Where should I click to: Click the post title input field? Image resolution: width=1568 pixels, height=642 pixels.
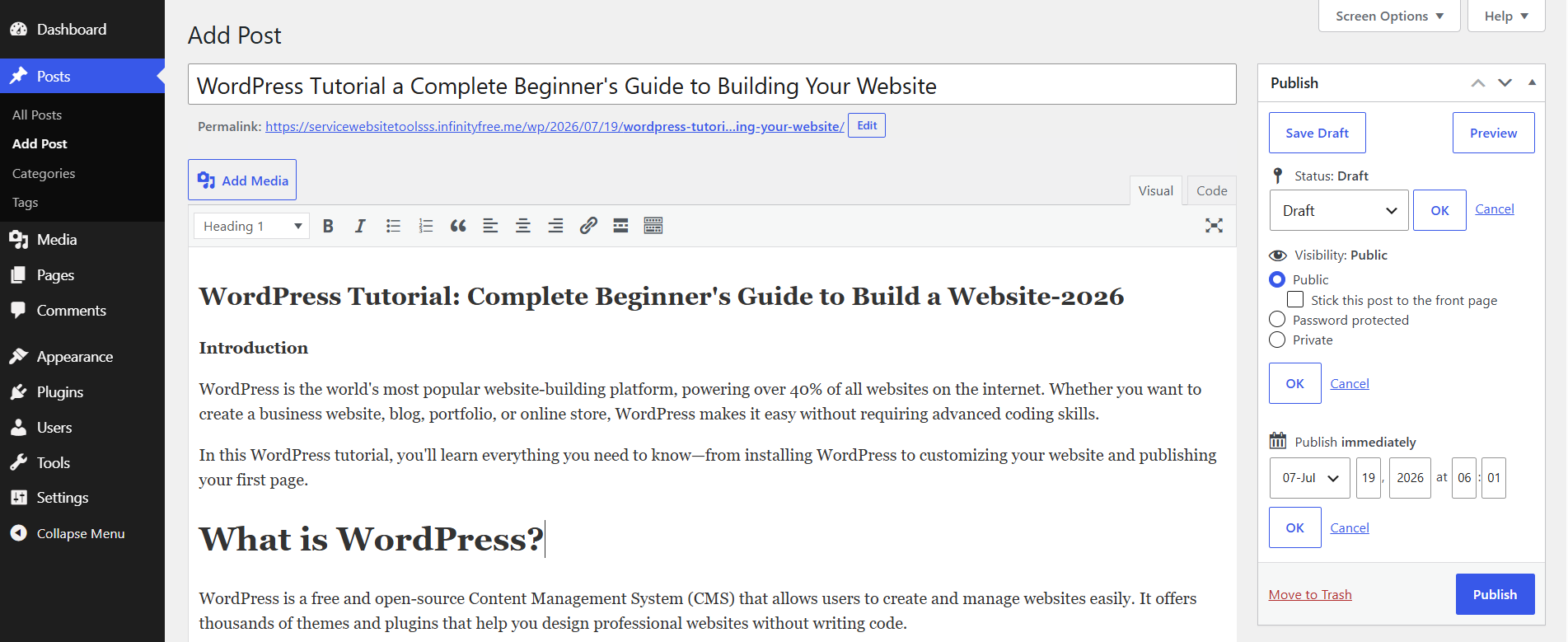pos(712,85)
